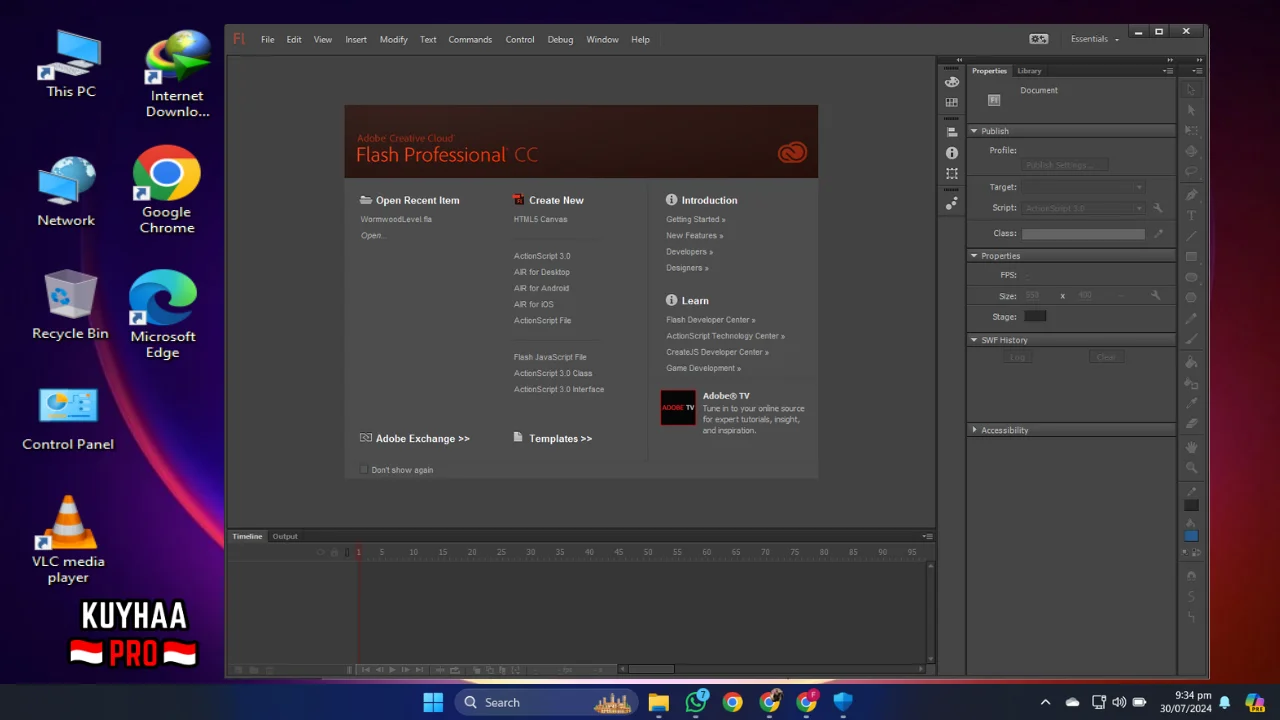Select the Rectangle tool
The width and height of the screenshot is (1280, 720).
(1191, 257)
